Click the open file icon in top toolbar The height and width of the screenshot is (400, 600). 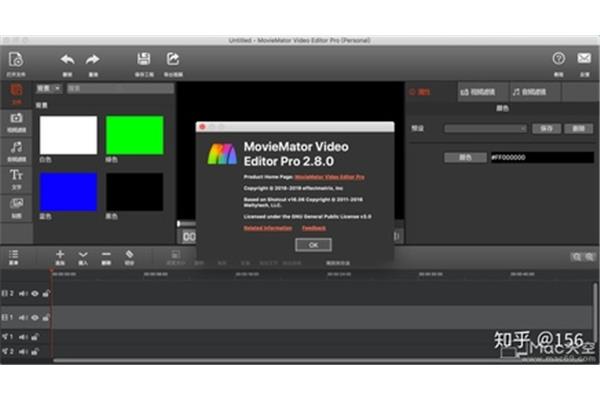pos(16,59)
